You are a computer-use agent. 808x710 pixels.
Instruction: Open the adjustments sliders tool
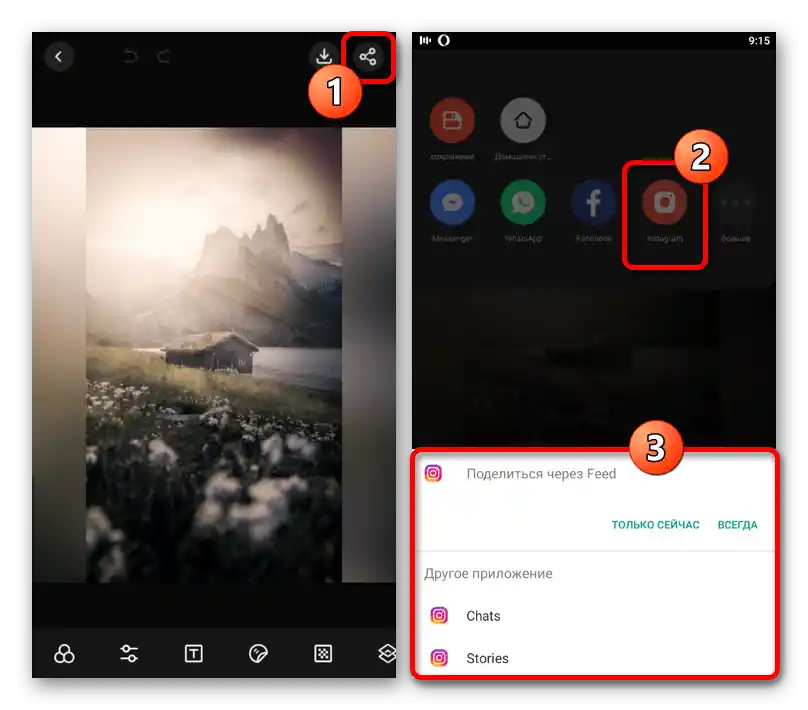(129, 654)
